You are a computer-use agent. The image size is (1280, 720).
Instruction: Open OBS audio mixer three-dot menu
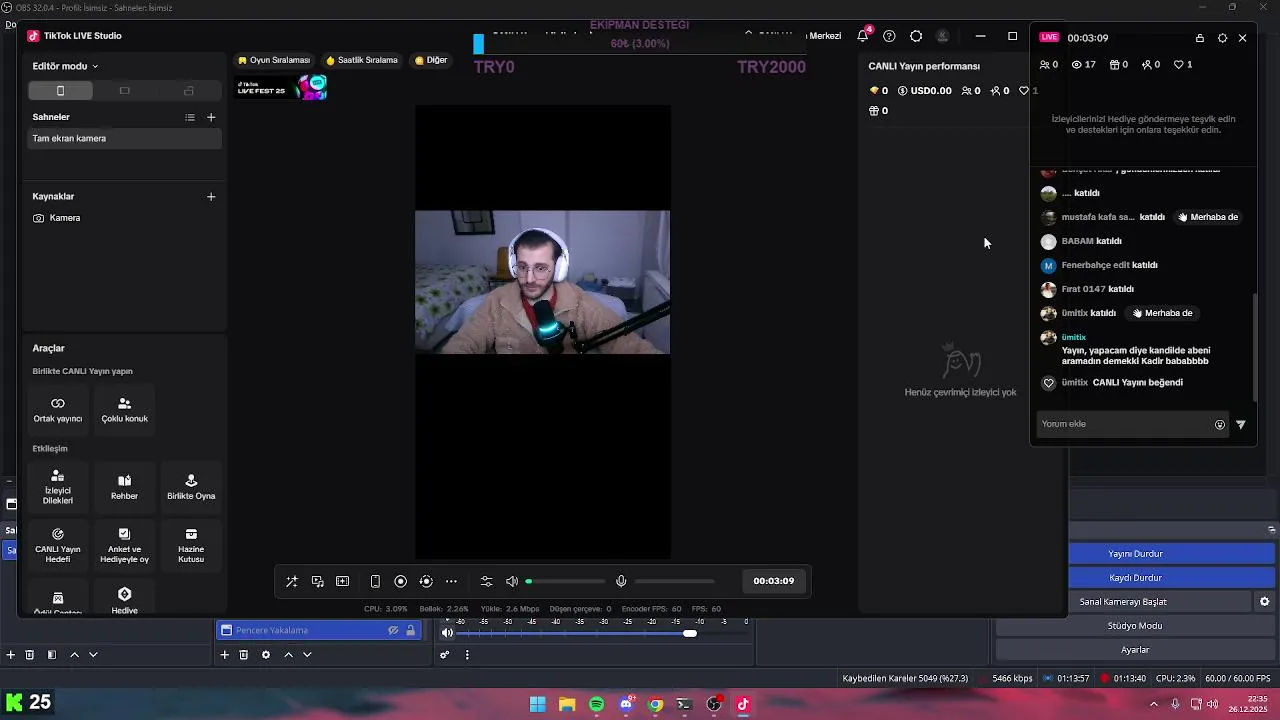466,655
